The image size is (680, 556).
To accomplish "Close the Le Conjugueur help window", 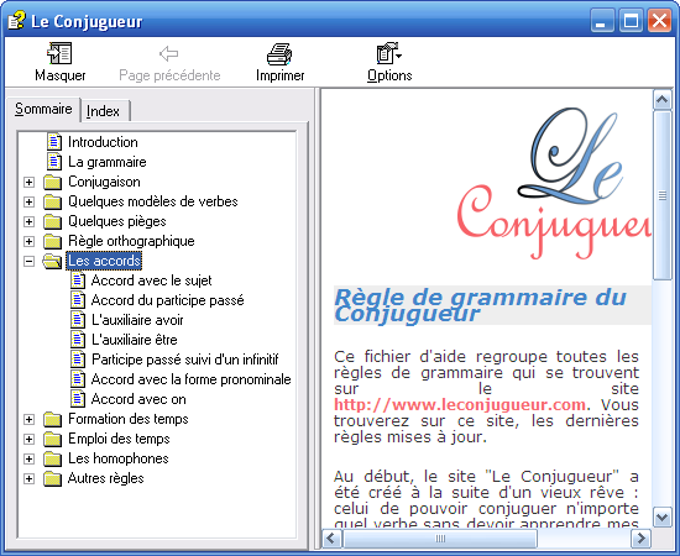I will pos(659,21).
